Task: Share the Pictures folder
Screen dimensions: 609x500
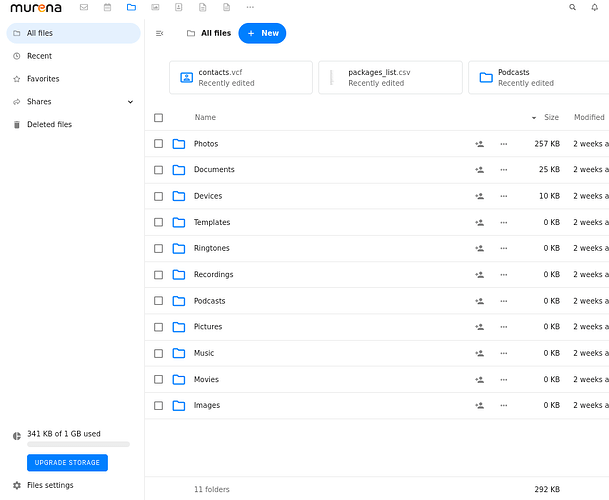Action: [480, 327]
